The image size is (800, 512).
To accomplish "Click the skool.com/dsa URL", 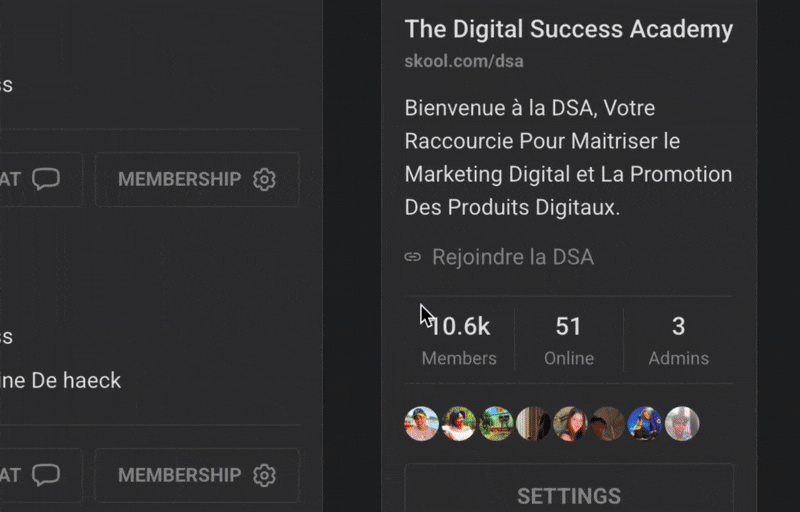I will [464, 61].
